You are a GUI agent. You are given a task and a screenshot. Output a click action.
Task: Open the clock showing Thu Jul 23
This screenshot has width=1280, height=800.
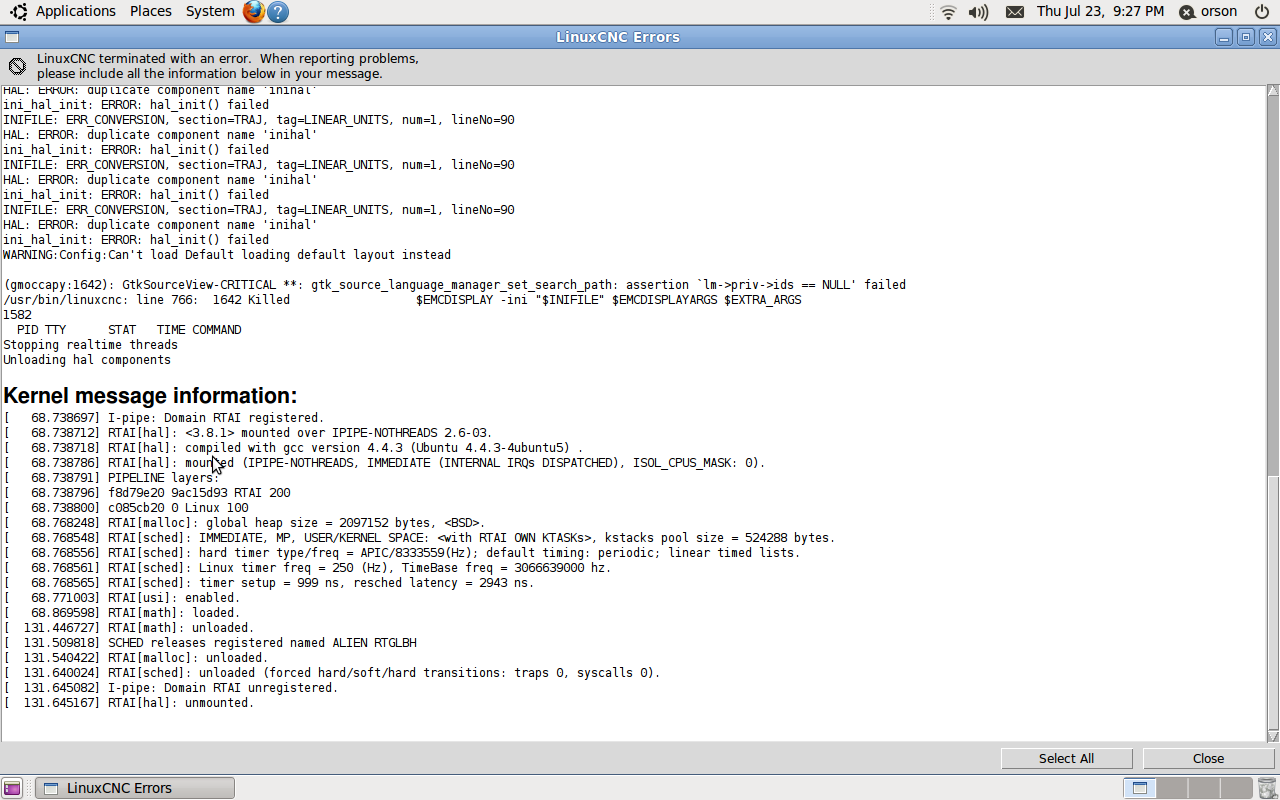click(1100, 11)
